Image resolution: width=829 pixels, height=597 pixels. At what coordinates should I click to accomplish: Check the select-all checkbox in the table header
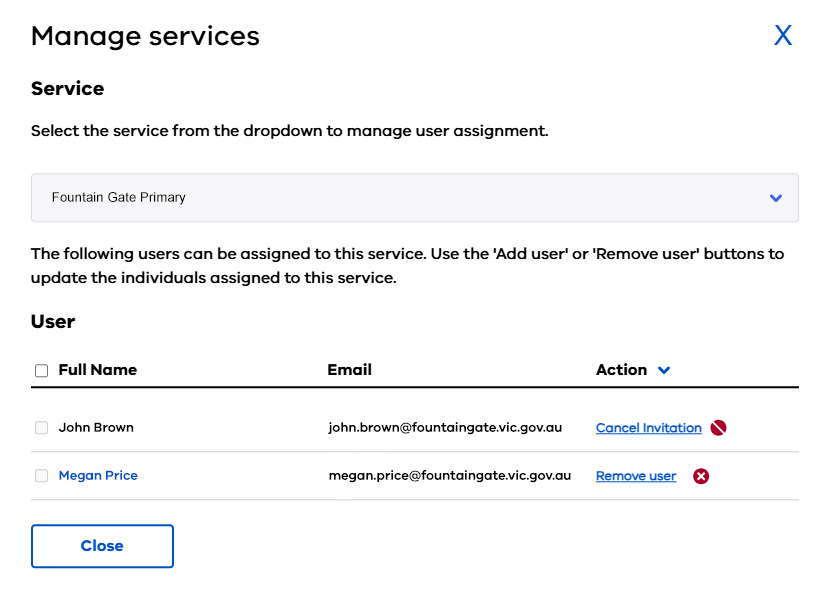point(41,370)
